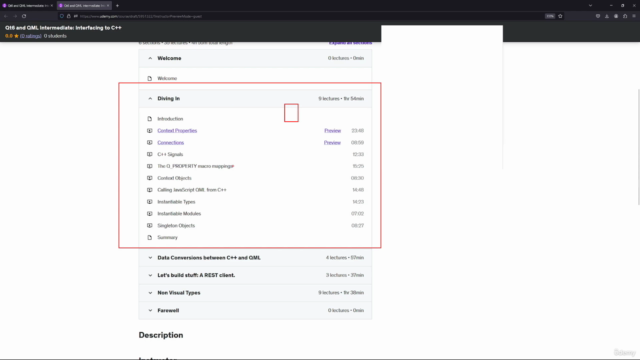Open the Firefox application menu
The width and height of the screenshot is (640, 360).
tap(634, 16)
